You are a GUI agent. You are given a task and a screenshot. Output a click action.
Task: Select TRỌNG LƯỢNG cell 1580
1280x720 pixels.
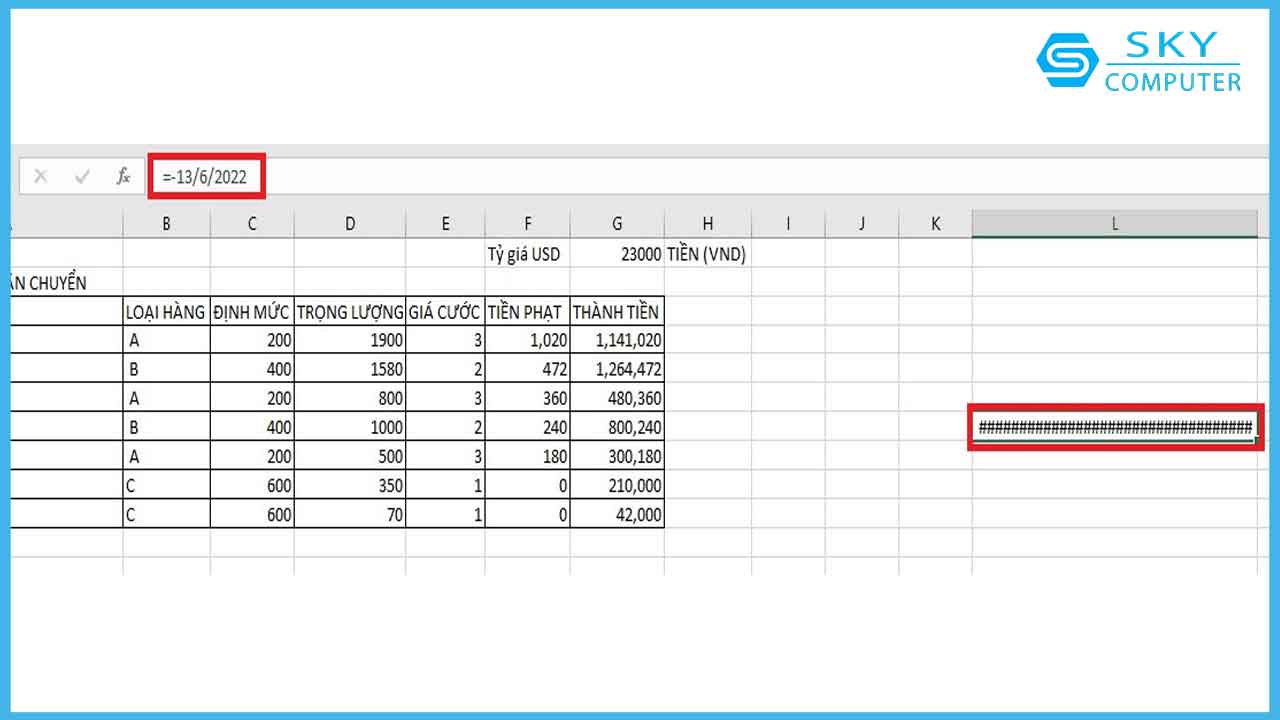[350, 369]
